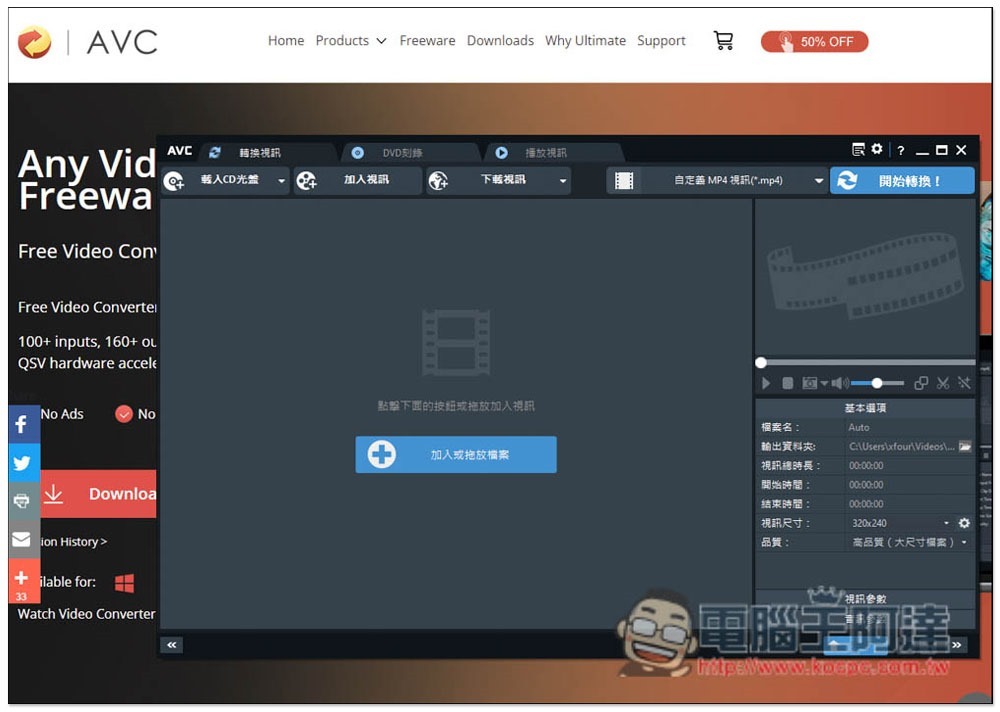The image size is (1000, 712).
Task: Open video size settings gear icon
Action: coord(964,523)
